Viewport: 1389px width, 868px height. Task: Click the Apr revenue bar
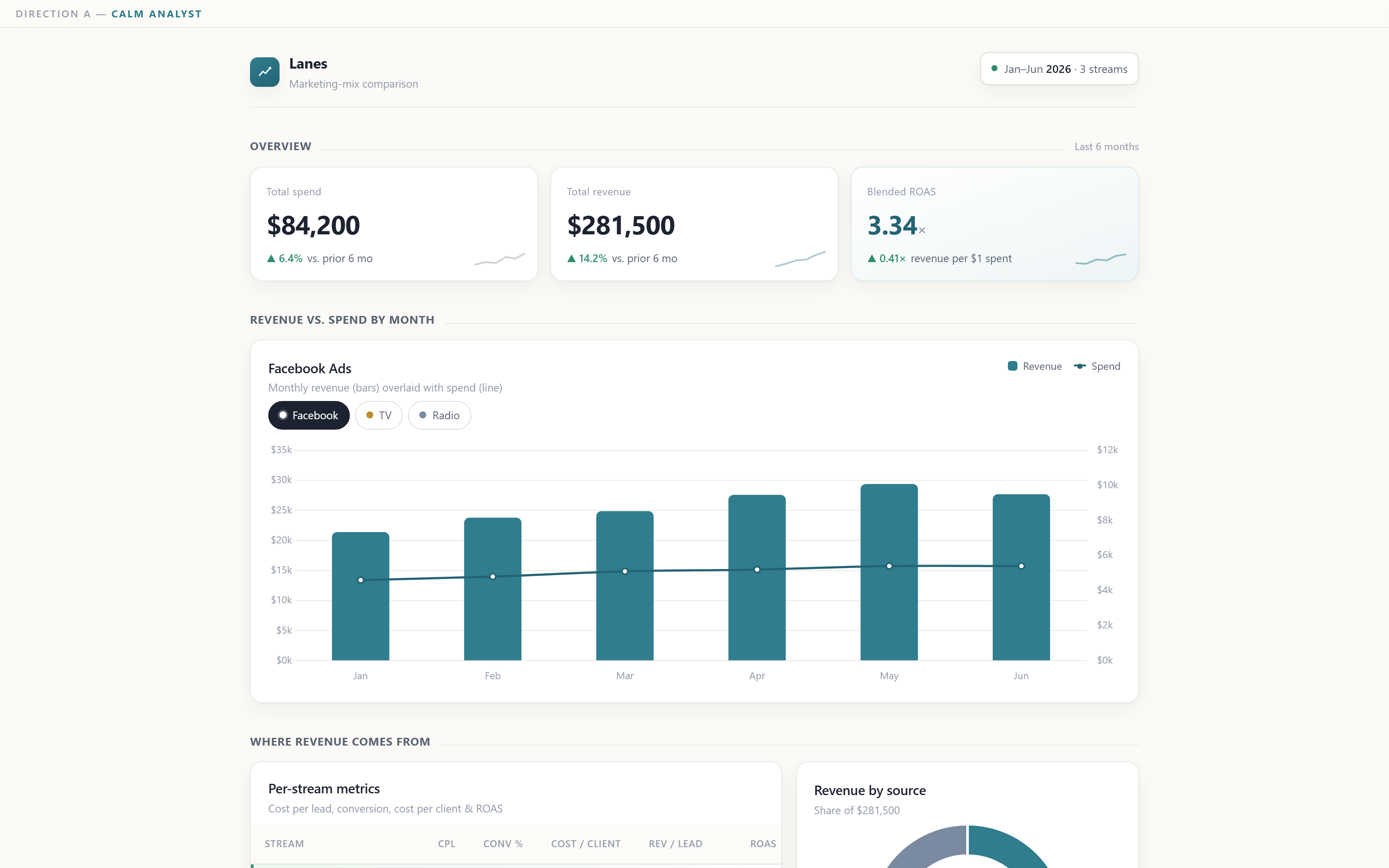point(757,578)
